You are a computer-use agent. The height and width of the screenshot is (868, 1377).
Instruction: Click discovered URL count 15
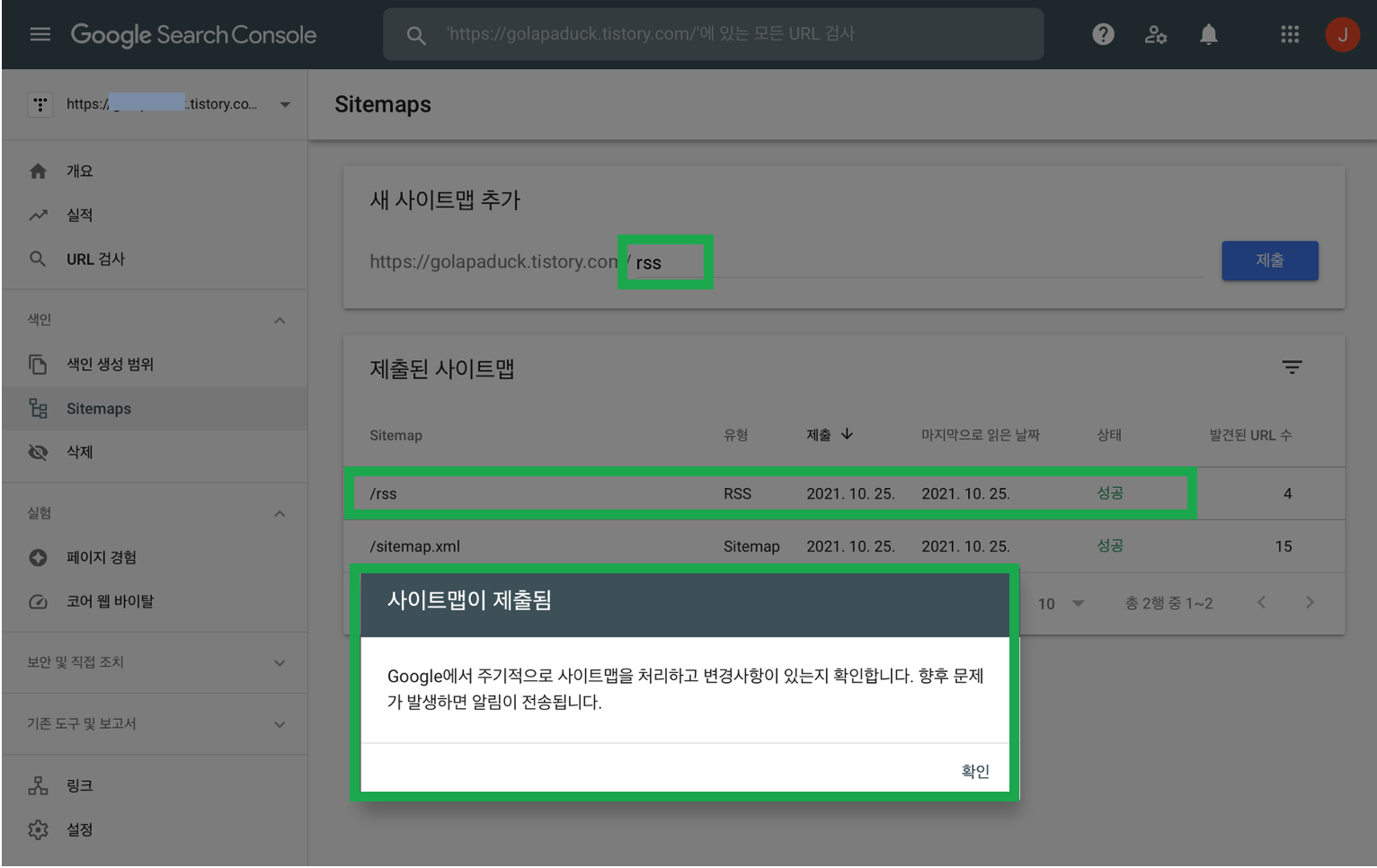(1284, 546)
